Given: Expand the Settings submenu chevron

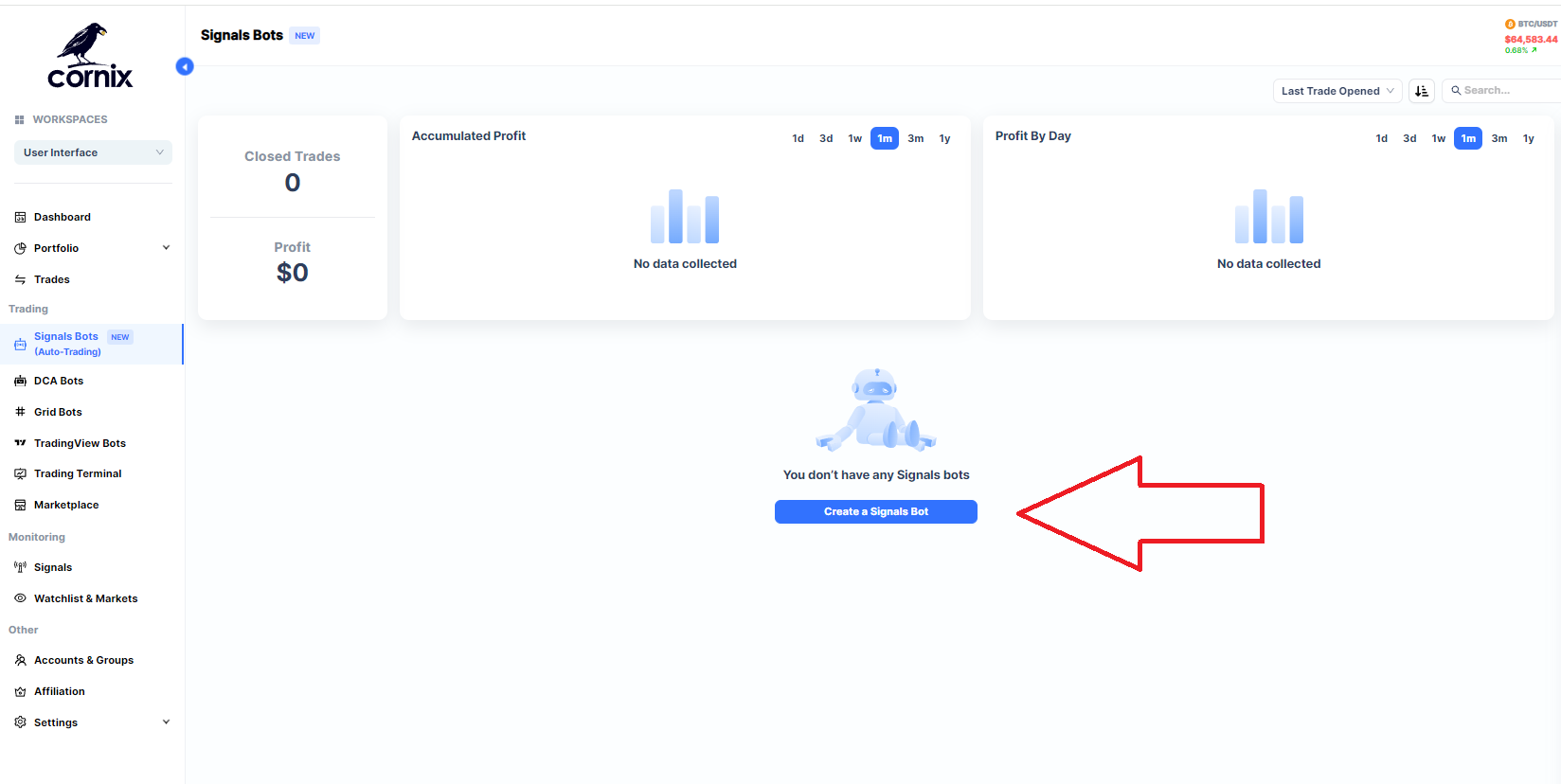Looking at the screenshot, I should point(166,722).
